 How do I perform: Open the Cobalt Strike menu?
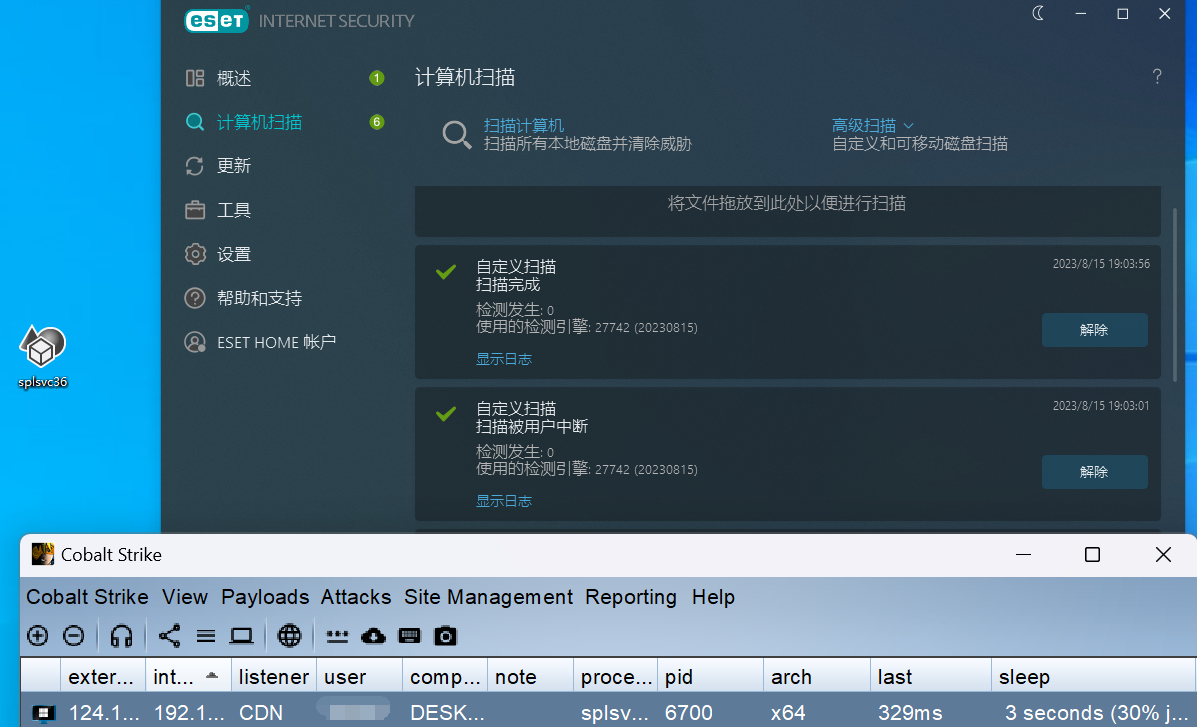pyautogui.click(x=87, y=596)
